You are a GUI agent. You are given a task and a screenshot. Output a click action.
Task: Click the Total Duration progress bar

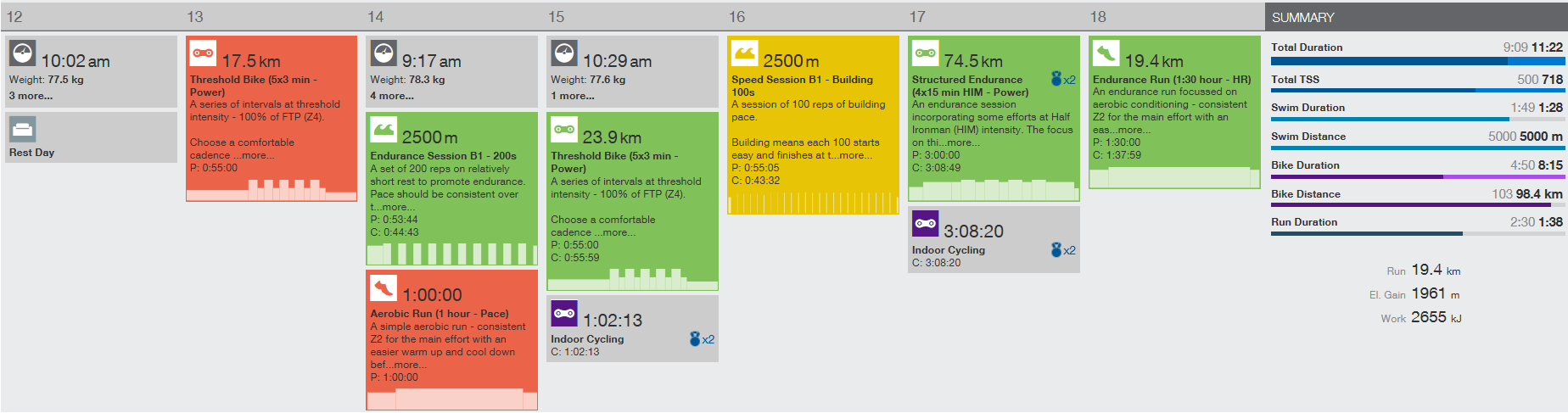[x=1416, y=61]
